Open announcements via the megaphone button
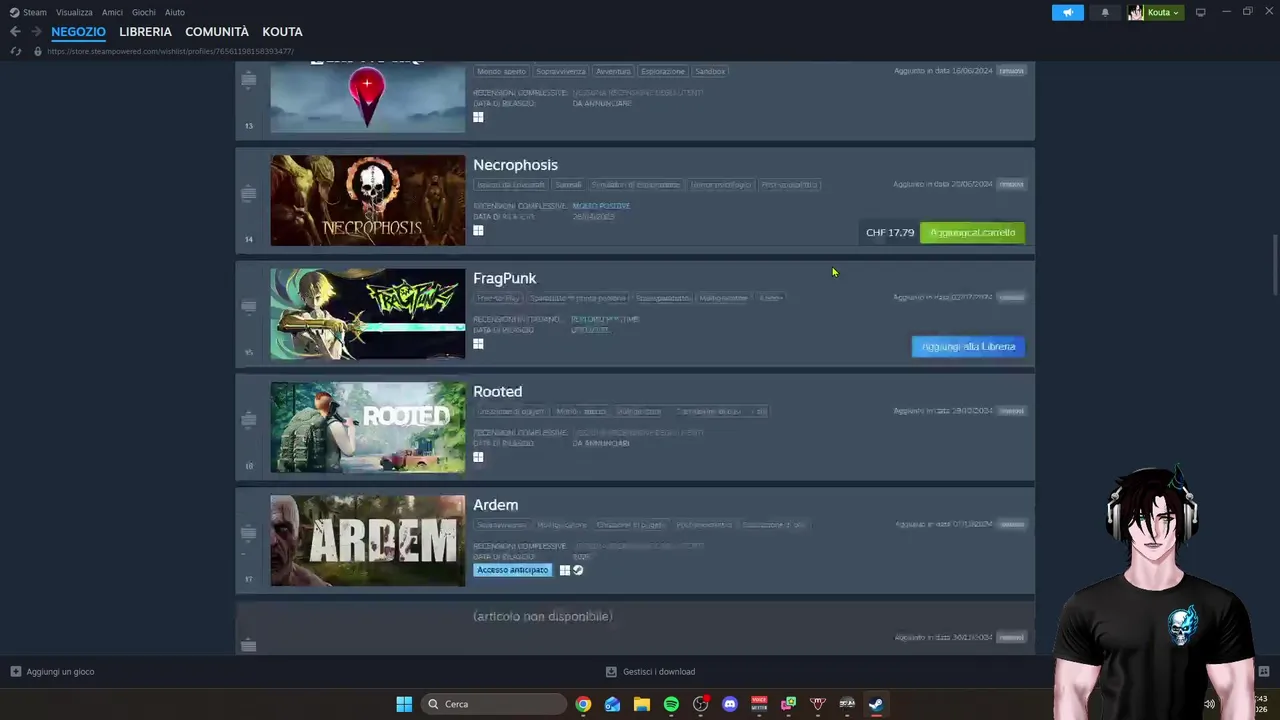The height and width of the screenshot is (720, 1280). pyautogui.click(x=1068, y=12)
